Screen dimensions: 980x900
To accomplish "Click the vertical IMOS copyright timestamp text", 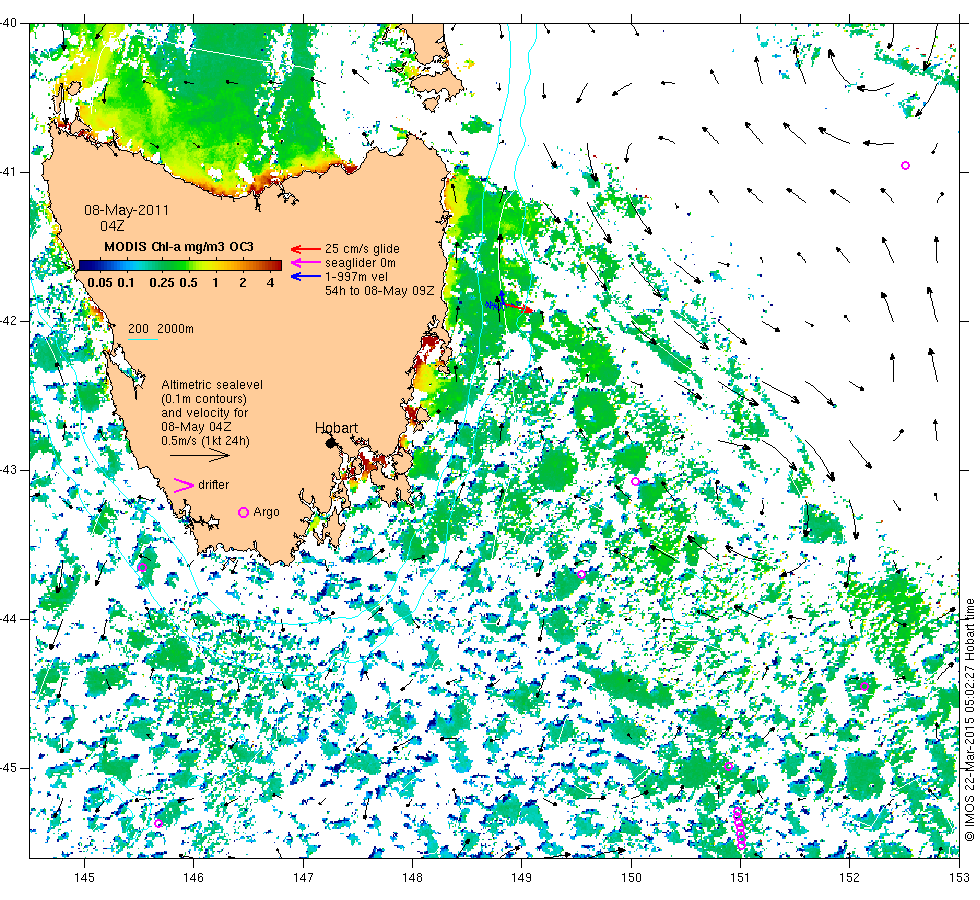I will tap(969, 720).
